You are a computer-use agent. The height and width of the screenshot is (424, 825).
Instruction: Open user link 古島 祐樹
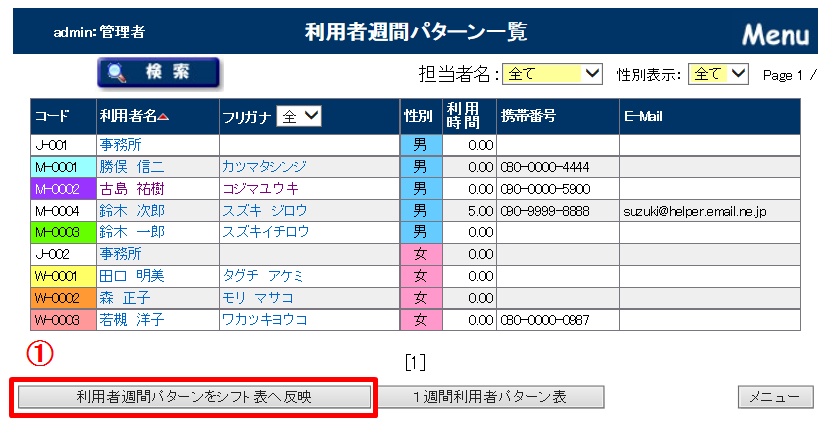point(131,189)
